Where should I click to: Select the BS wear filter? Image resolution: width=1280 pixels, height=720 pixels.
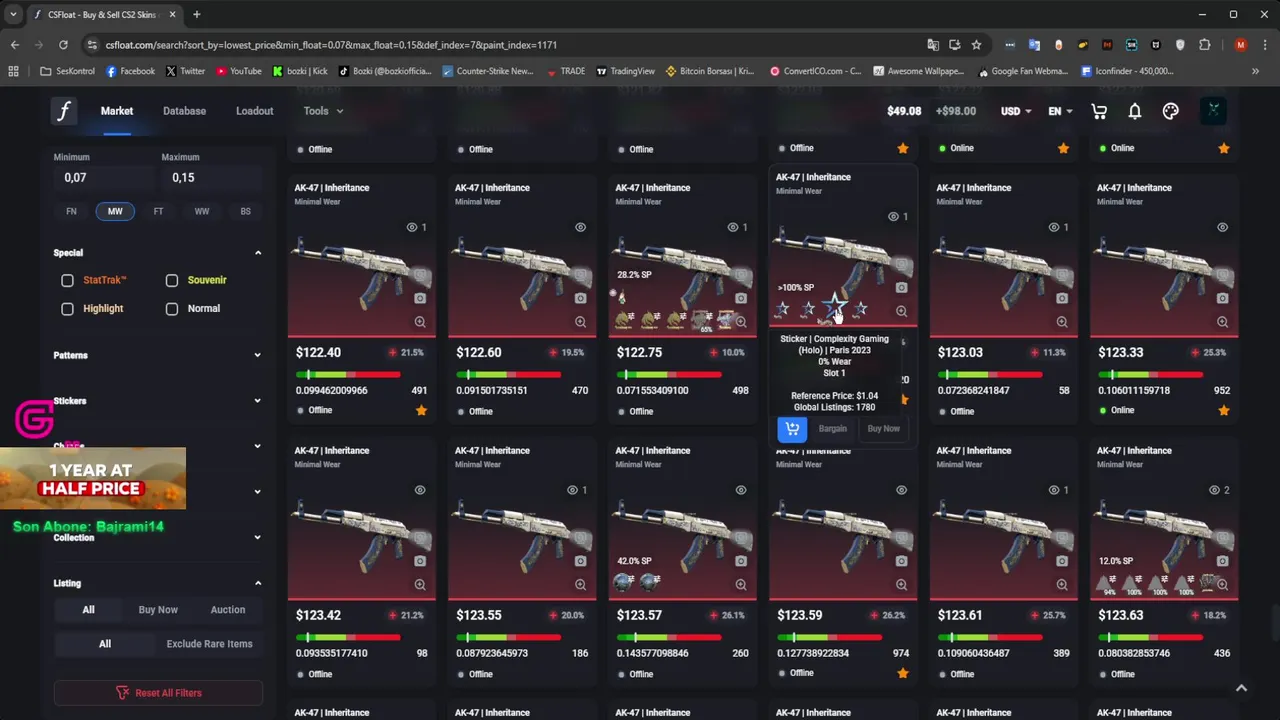tap(245, 211)
